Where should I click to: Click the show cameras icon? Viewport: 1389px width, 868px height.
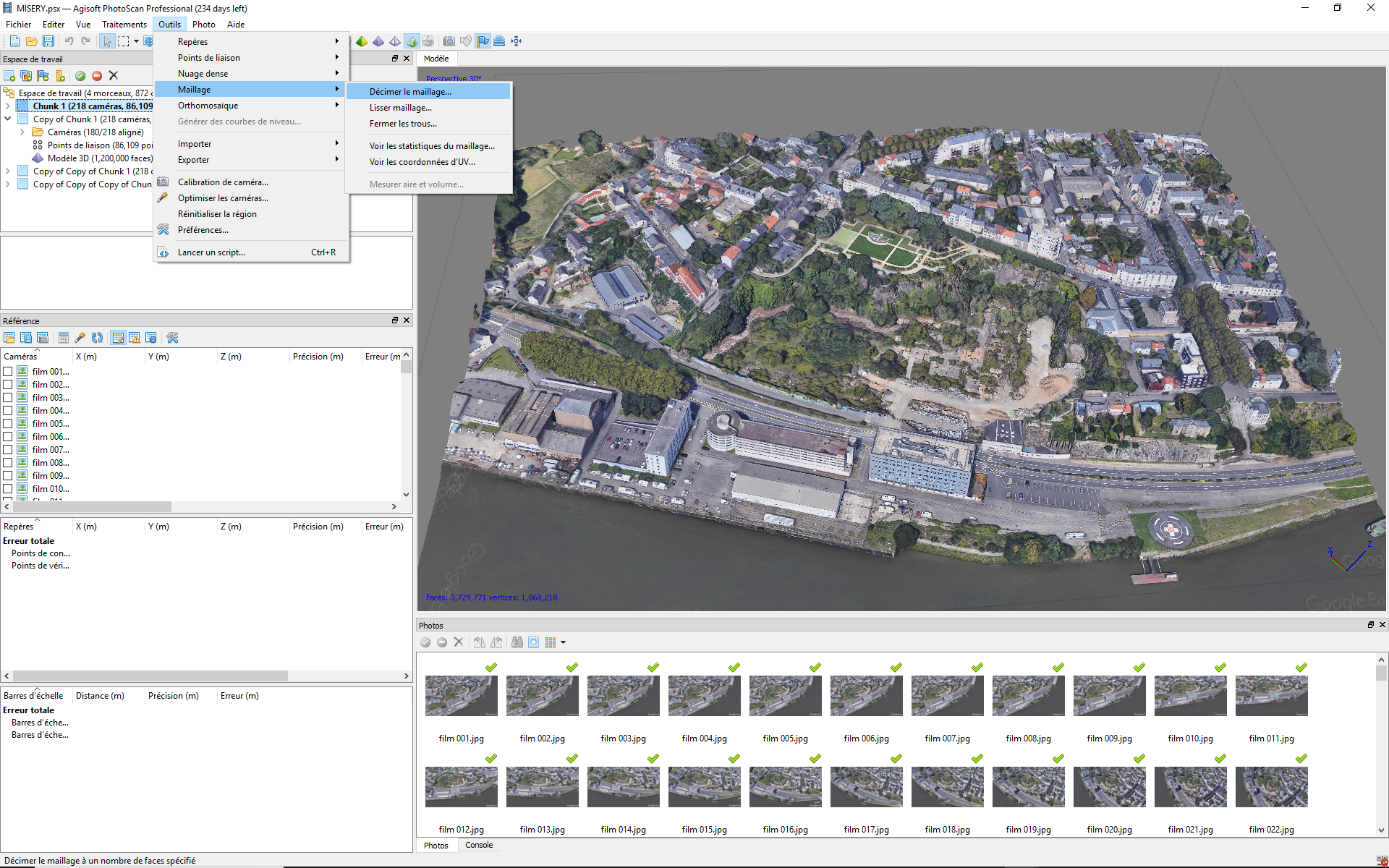(x=449, y=41)
